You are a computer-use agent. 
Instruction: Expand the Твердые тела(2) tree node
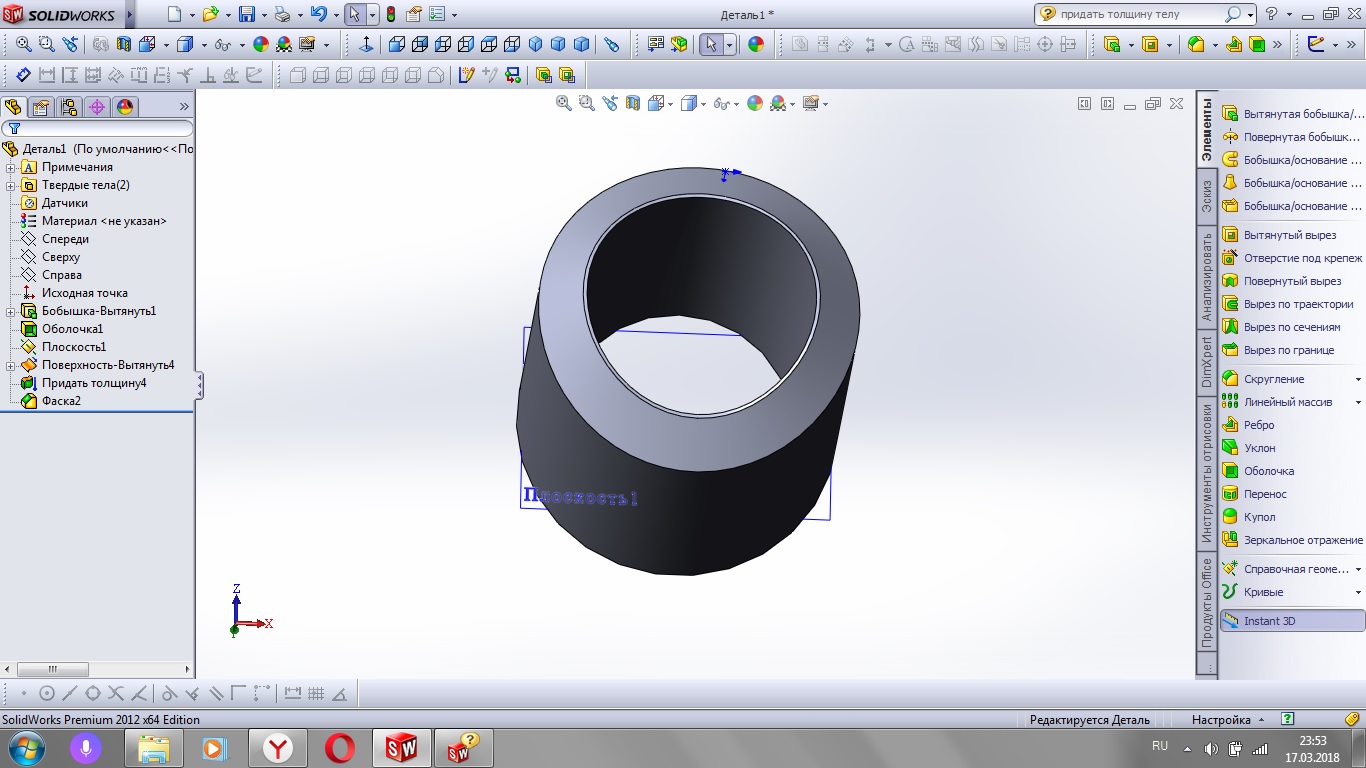pyautogui.click(x=10, y=185)
